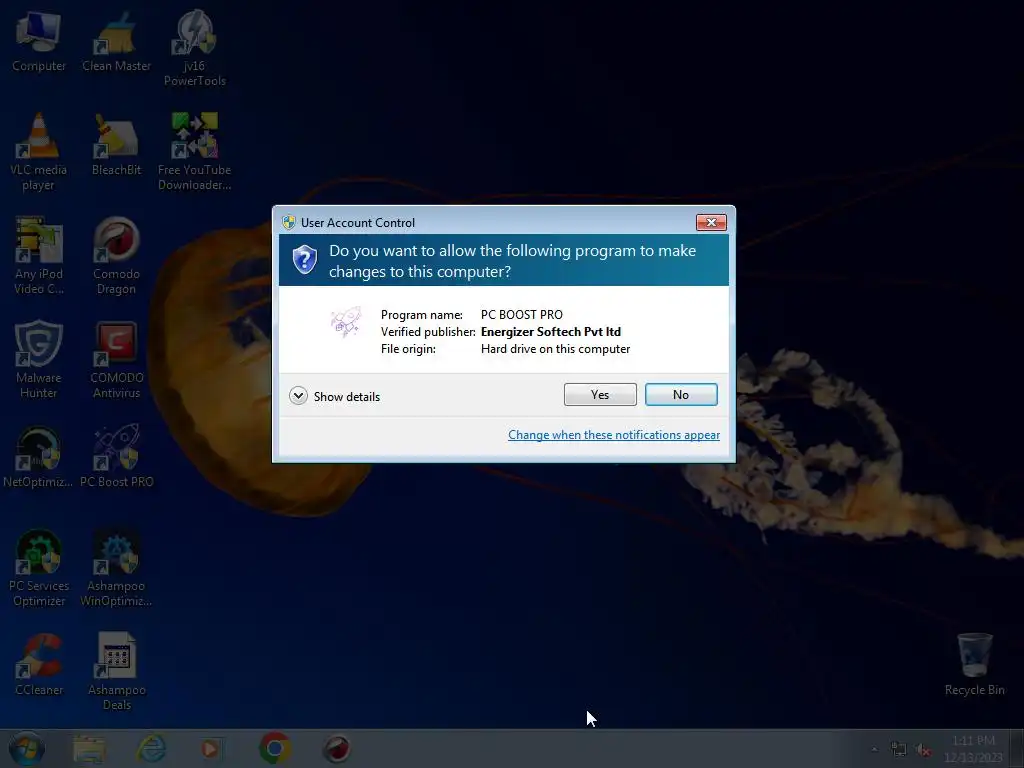Select PC Services Optimizer desktop icon
1024x768 pixels.
pyautogui.click(x=39, y=568)
